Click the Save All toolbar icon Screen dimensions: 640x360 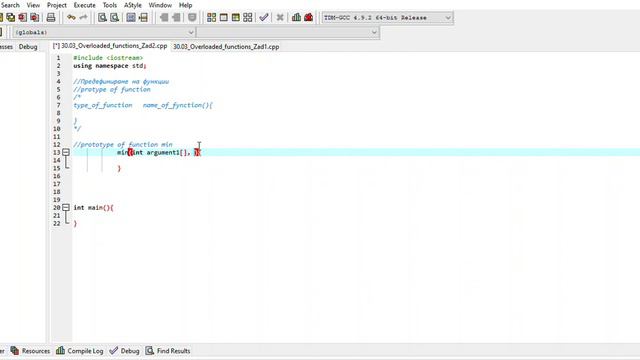[10, 17]
